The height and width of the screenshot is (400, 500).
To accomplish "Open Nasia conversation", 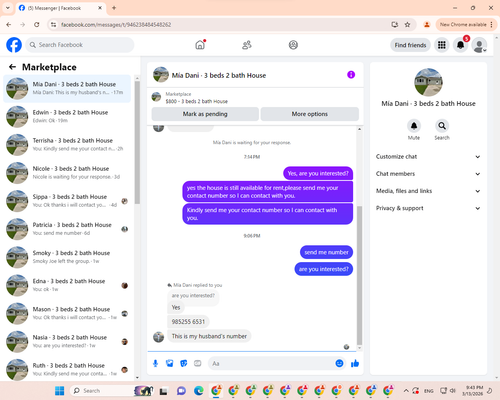I will pyautogui.click(x=67, y=341).
